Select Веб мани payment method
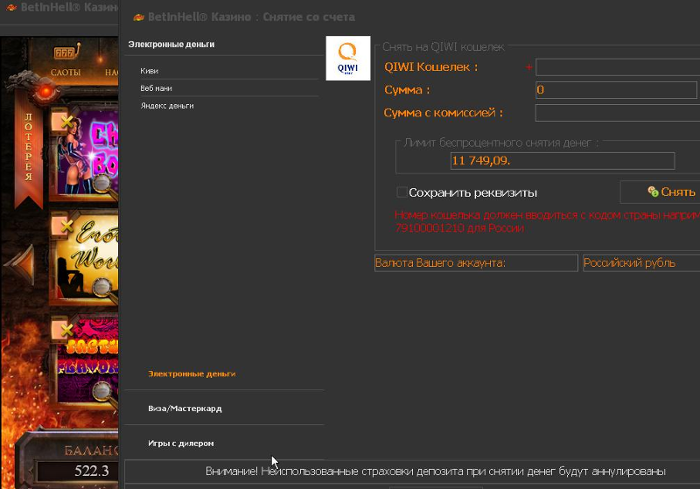Viewport: 700px width, 489px height. (156, 88)
